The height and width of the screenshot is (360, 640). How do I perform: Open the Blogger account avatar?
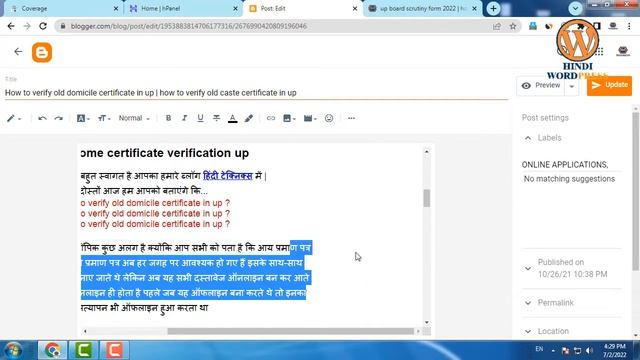(623, 51)
